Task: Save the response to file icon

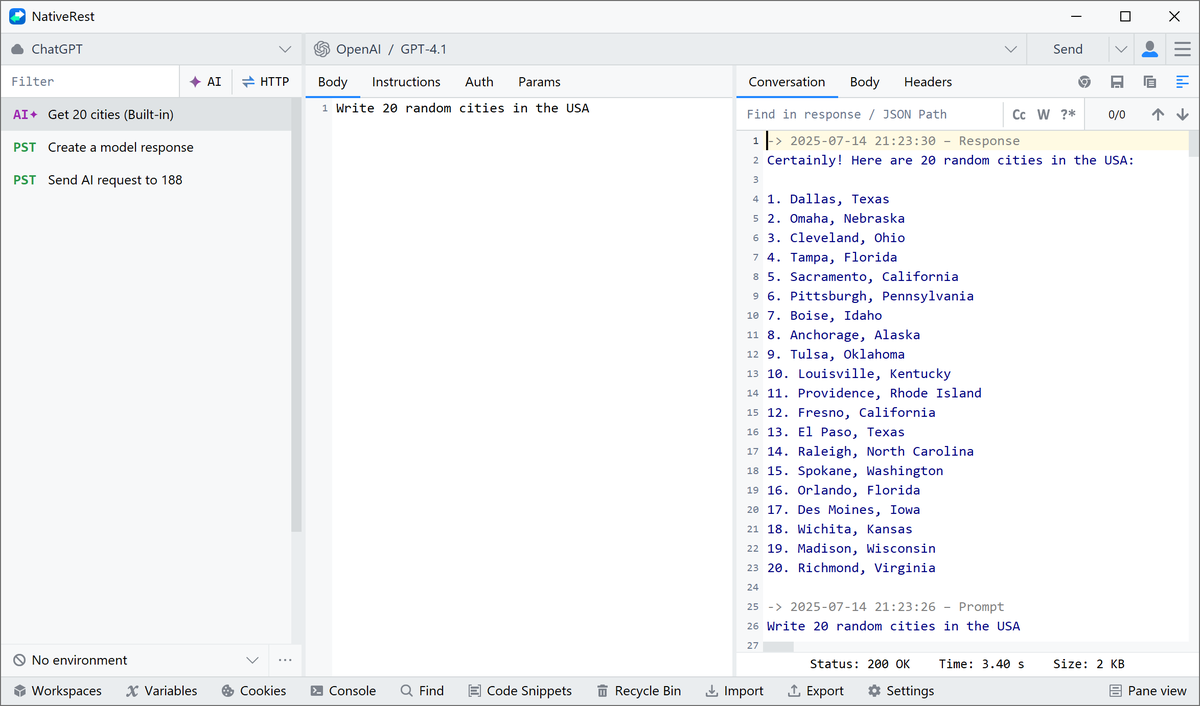Action: pos(1117,82)
